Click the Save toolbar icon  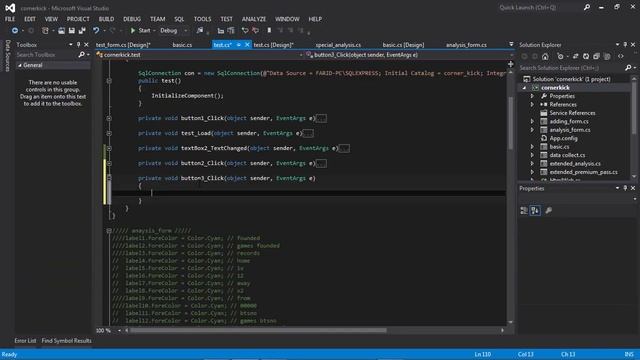[x=72, y=31]
